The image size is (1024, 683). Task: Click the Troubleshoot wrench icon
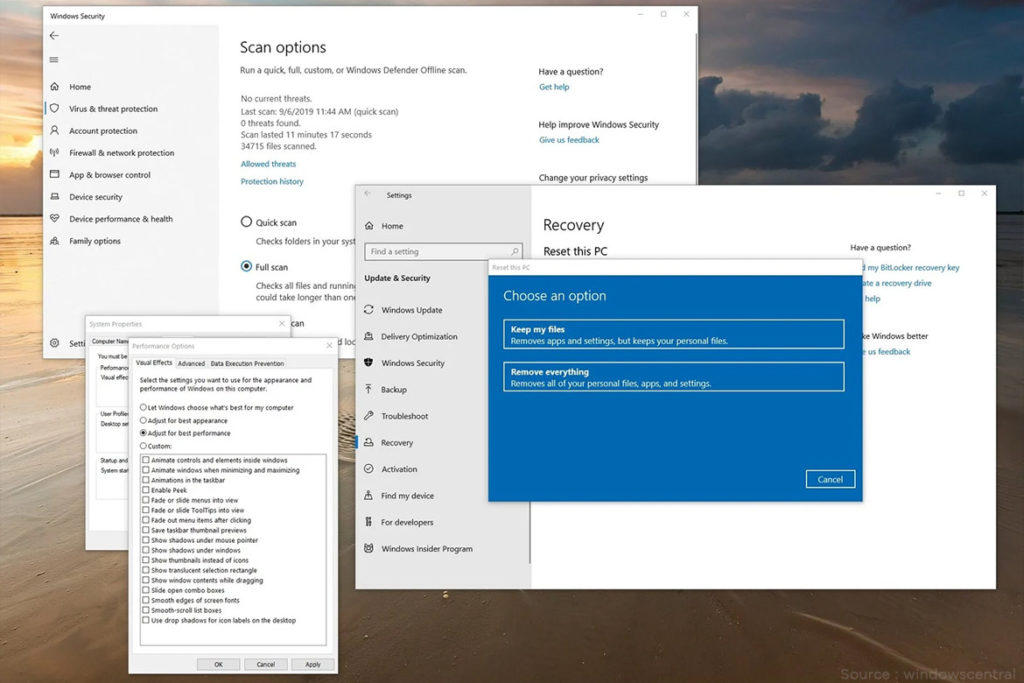tap(369, 415)
